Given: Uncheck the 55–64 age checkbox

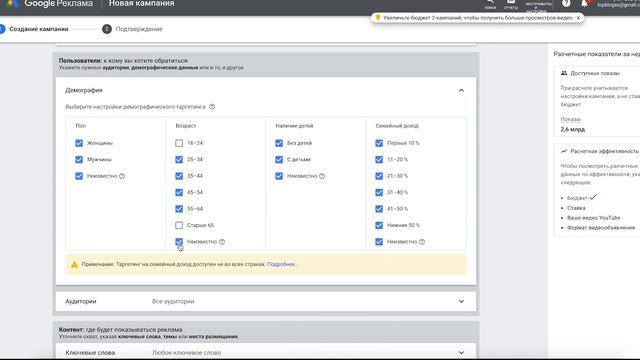Looking at the screenshot, I should point(179,209).
